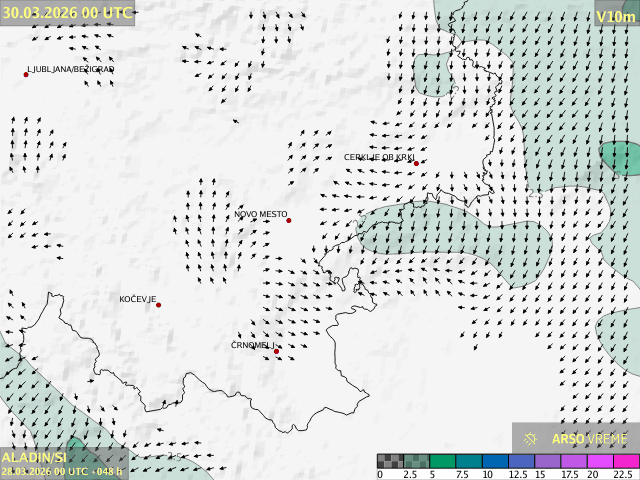Click the Ljubljana/Bežigrad red station marker

[x=26, y=74]
